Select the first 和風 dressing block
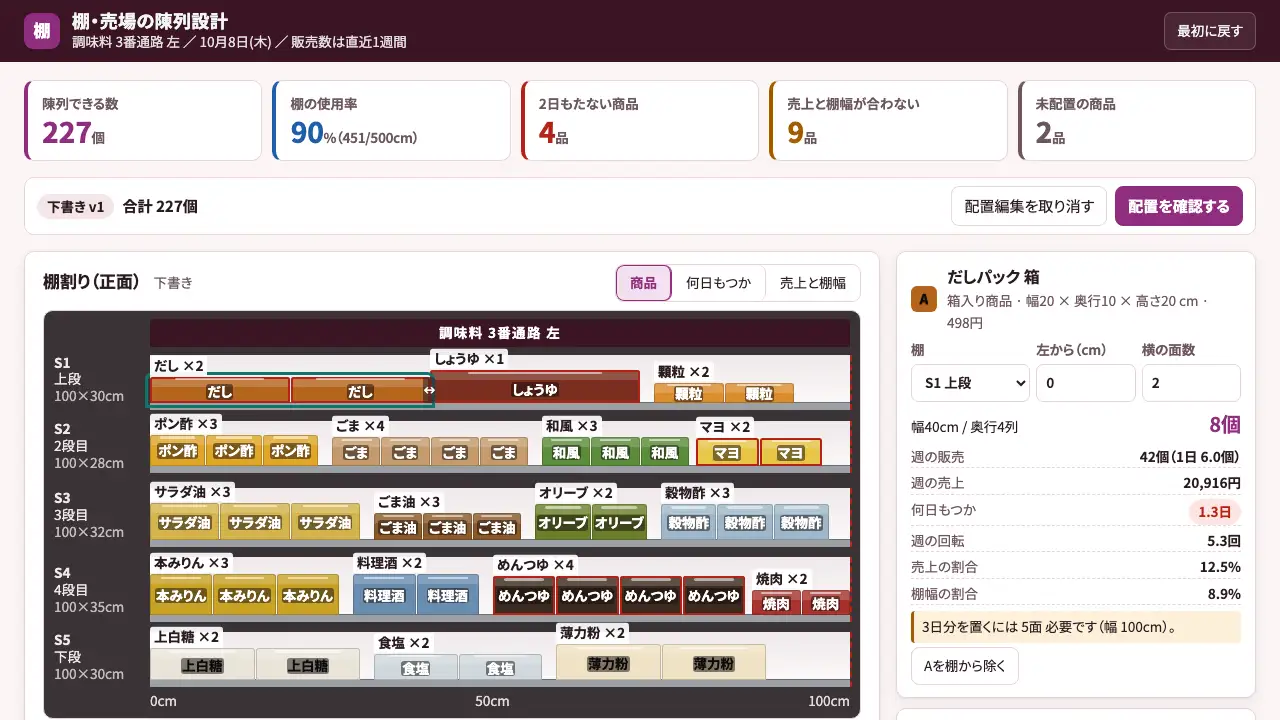The image size is (1280, 720). pyautogui.click(x=566, y=452)
